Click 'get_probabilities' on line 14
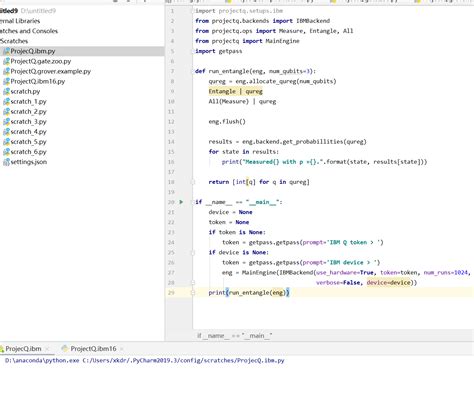474x405 pixels. pos(313,142)
